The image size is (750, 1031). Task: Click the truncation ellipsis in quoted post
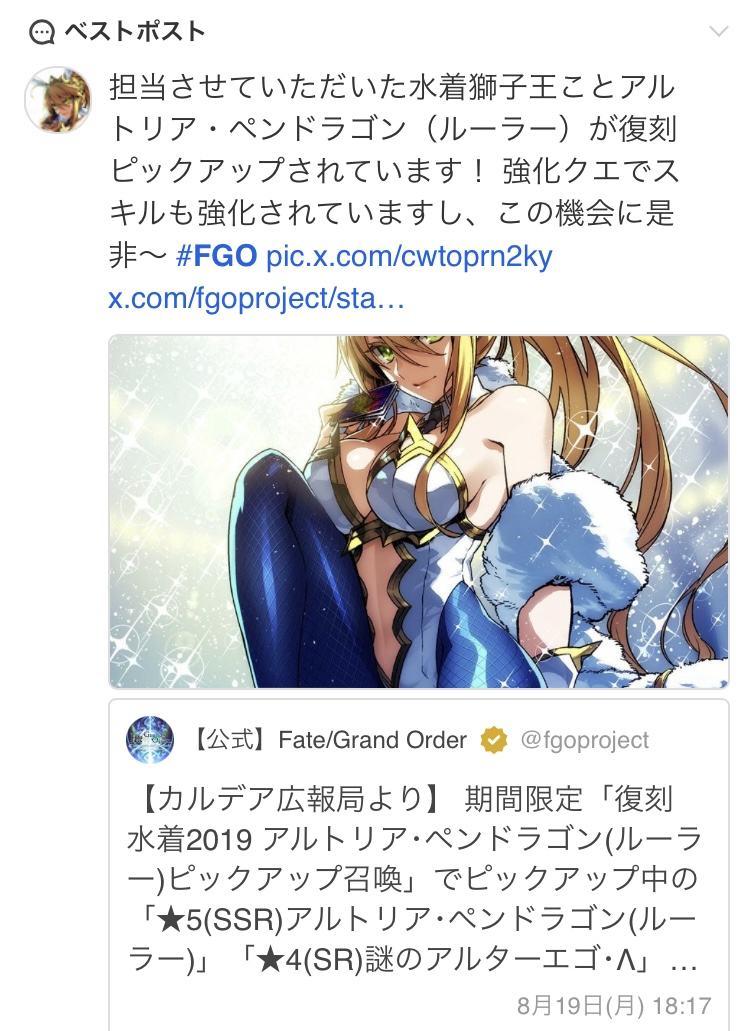click(684, 965)
